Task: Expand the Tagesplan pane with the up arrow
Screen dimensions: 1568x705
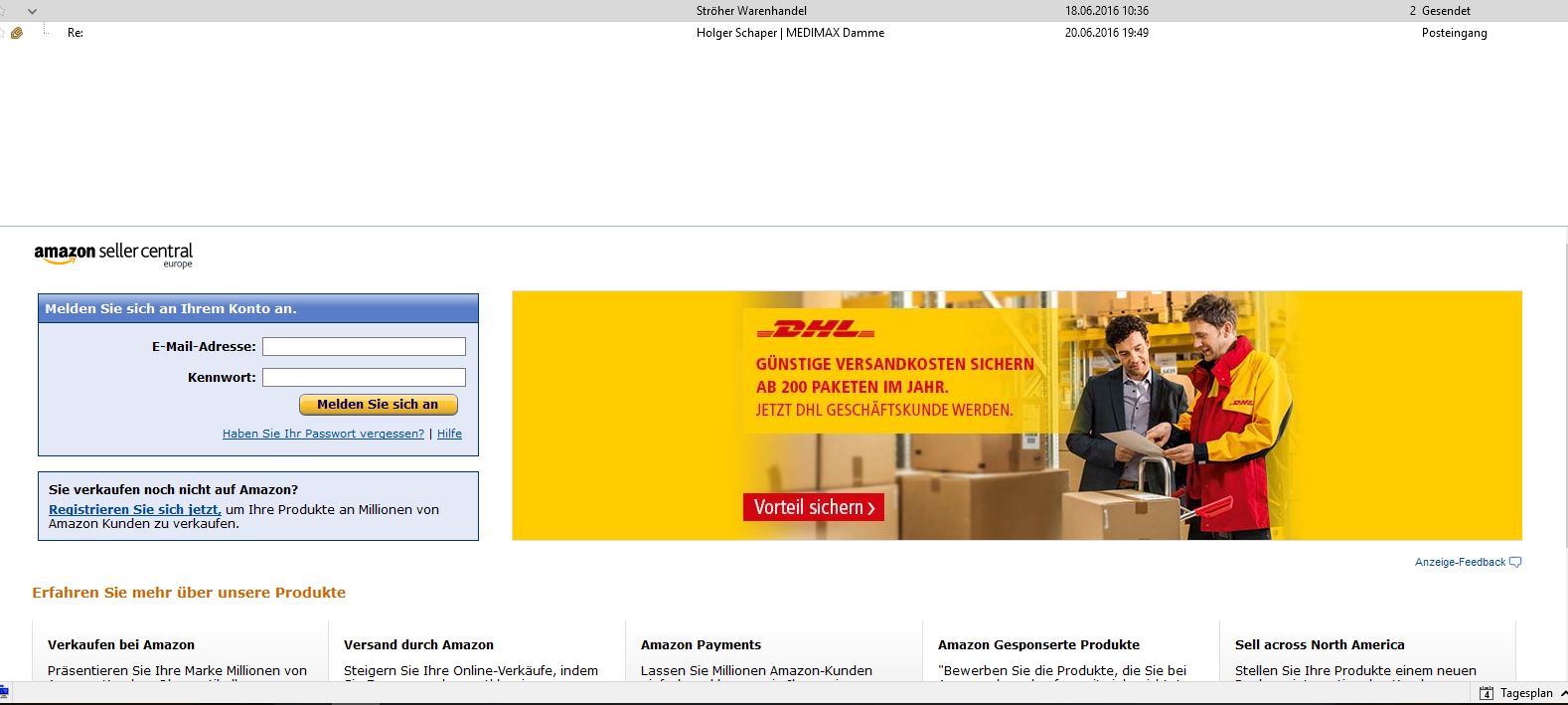Action: click(1562, 693)
